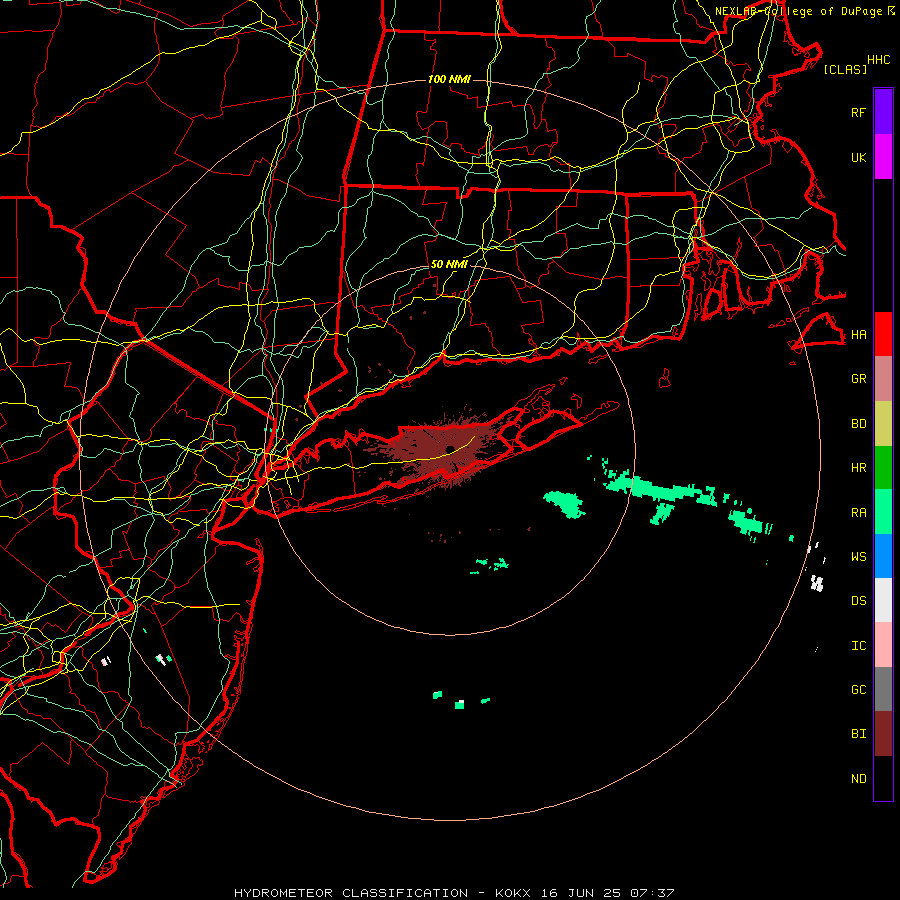Click the Hydrometeor Classification KOKX timestamp caption
This screenshot has width=900, height=900.
pos(454,893)
